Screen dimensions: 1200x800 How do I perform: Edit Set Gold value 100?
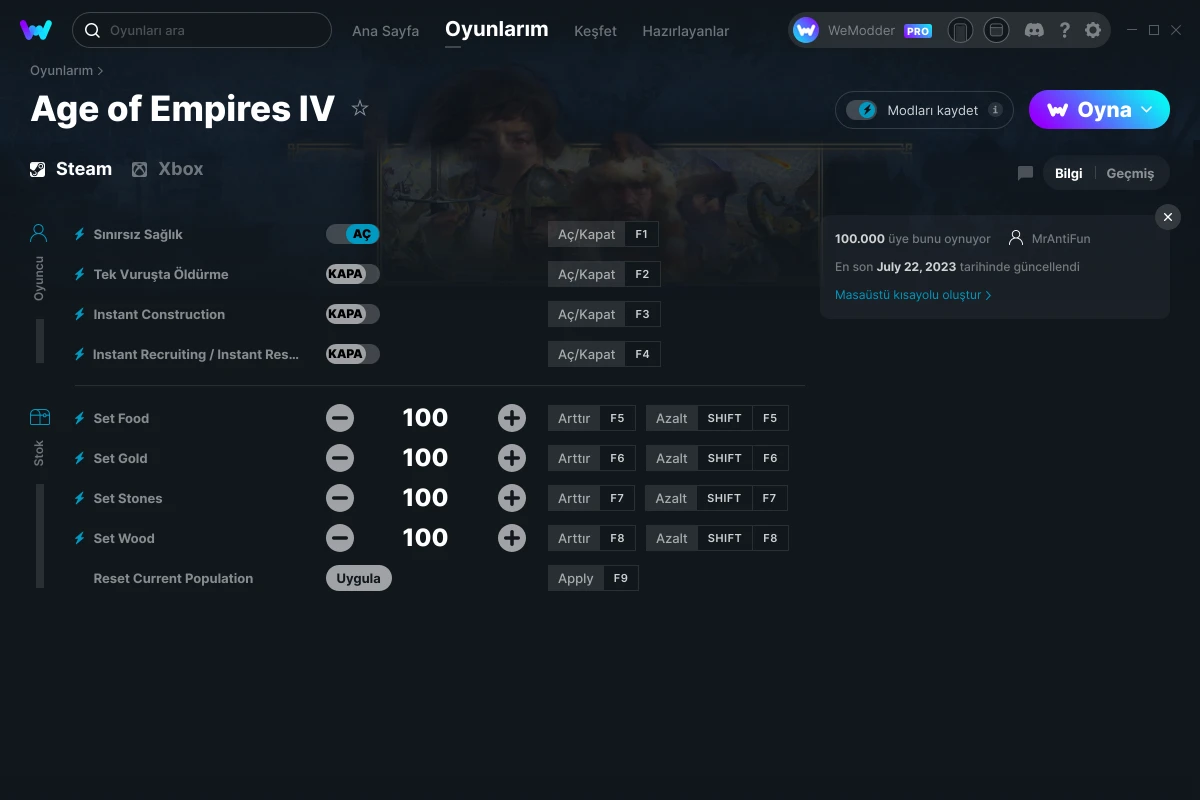click(425, 458)
